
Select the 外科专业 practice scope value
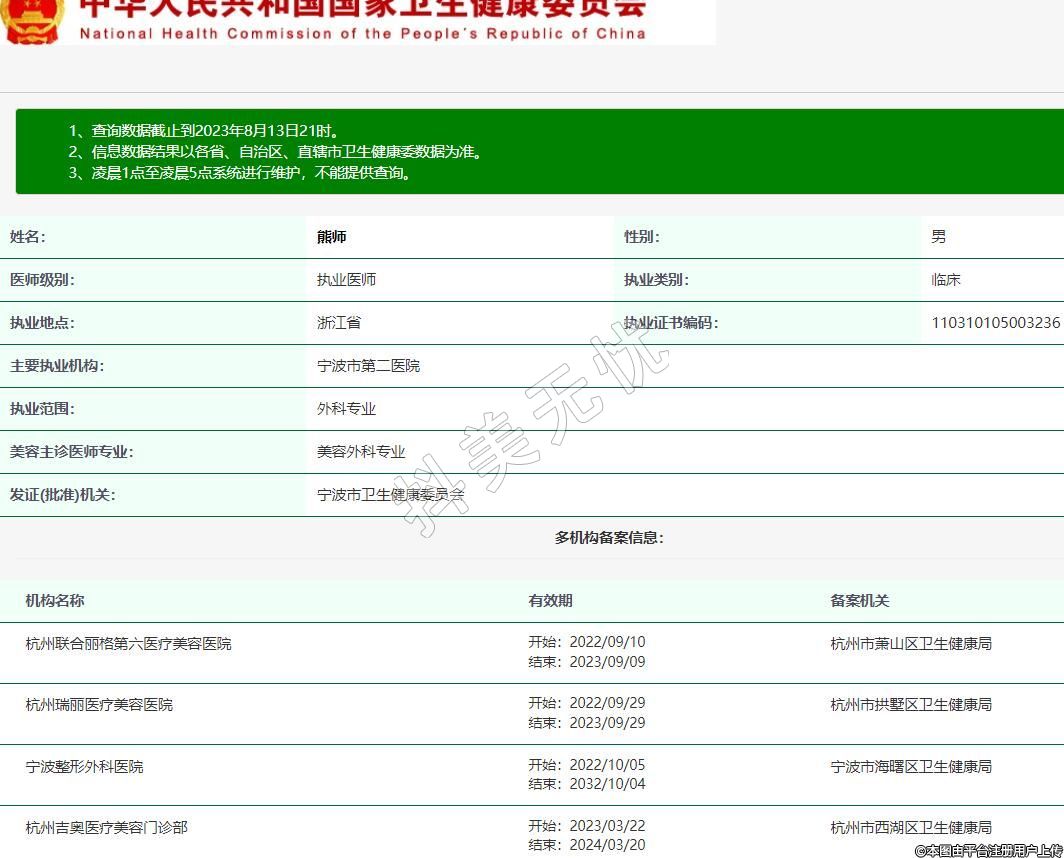[x=346, y=409]
